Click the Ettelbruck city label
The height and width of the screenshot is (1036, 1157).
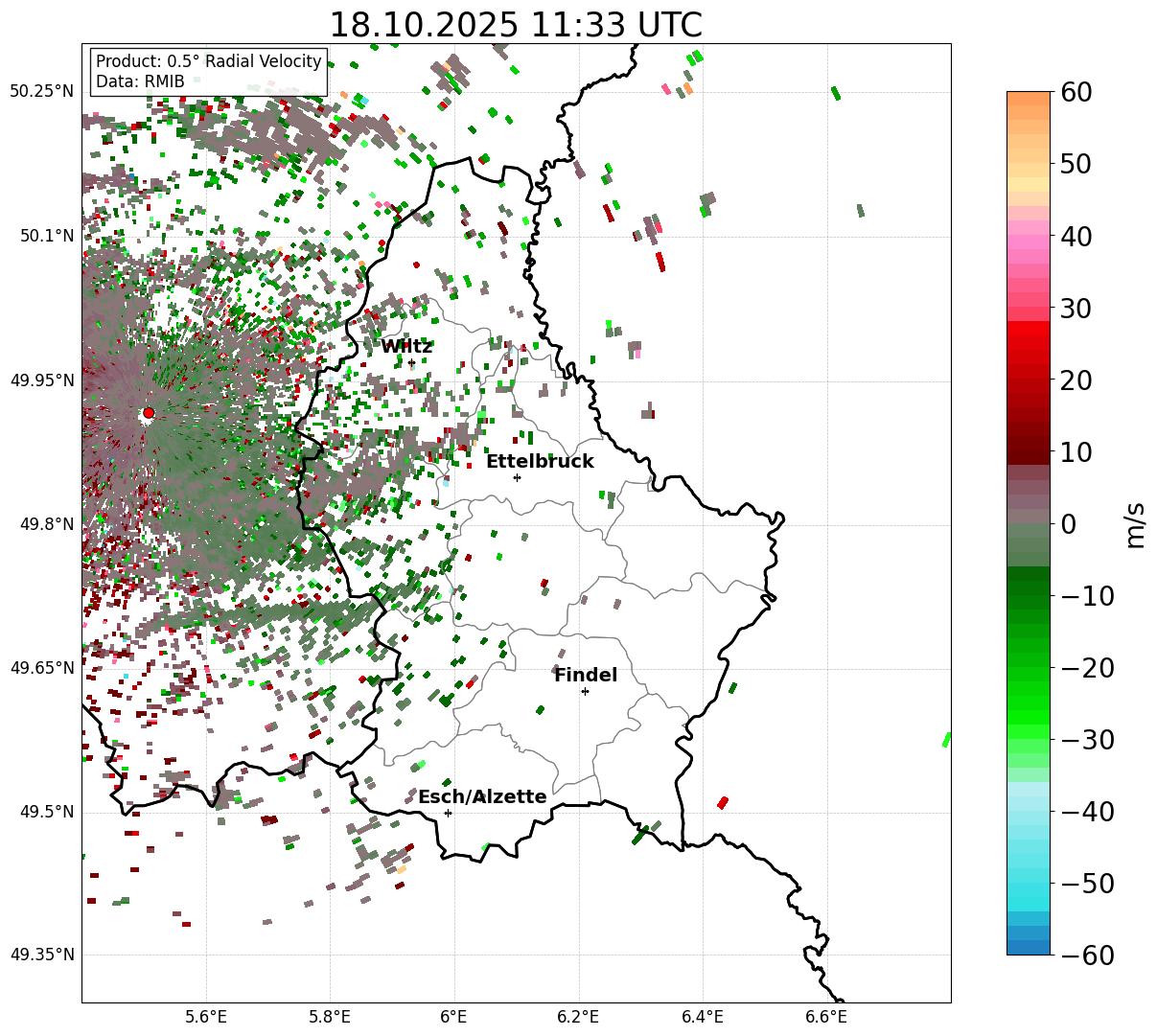click(540, 461)
